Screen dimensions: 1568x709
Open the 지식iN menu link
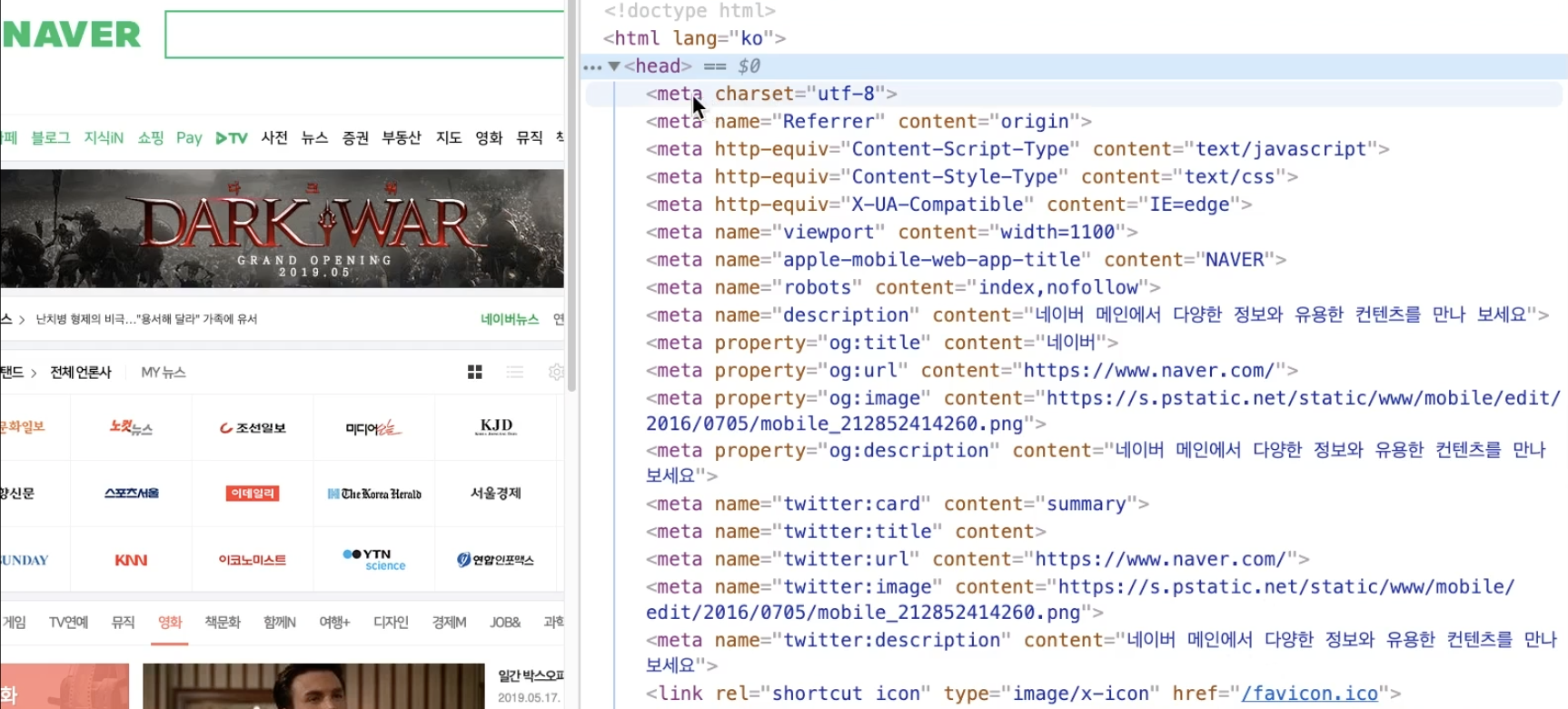(x=104, y=137)
